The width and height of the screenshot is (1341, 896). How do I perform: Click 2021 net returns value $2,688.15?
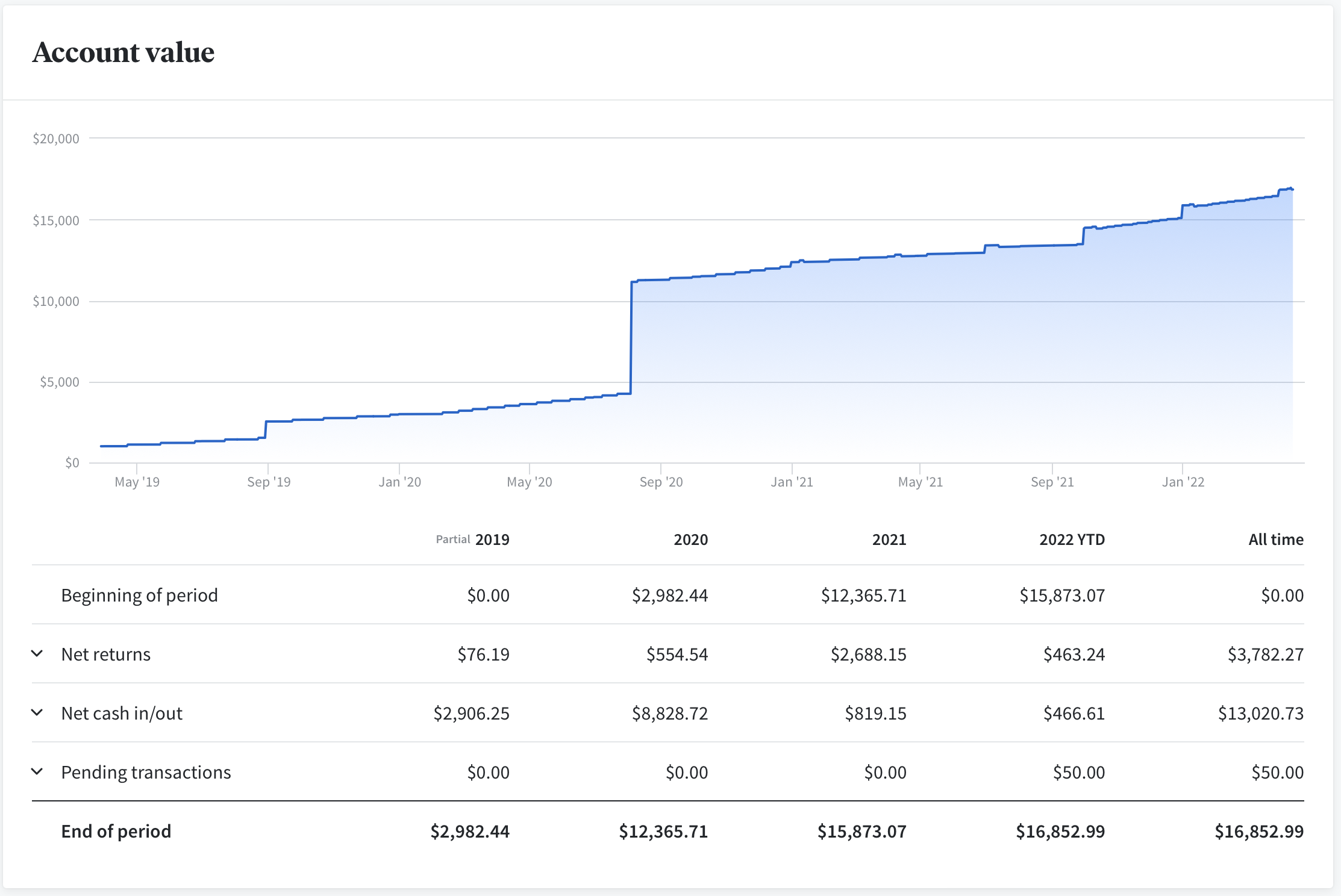pyautogui.click(x=869, y=654)
